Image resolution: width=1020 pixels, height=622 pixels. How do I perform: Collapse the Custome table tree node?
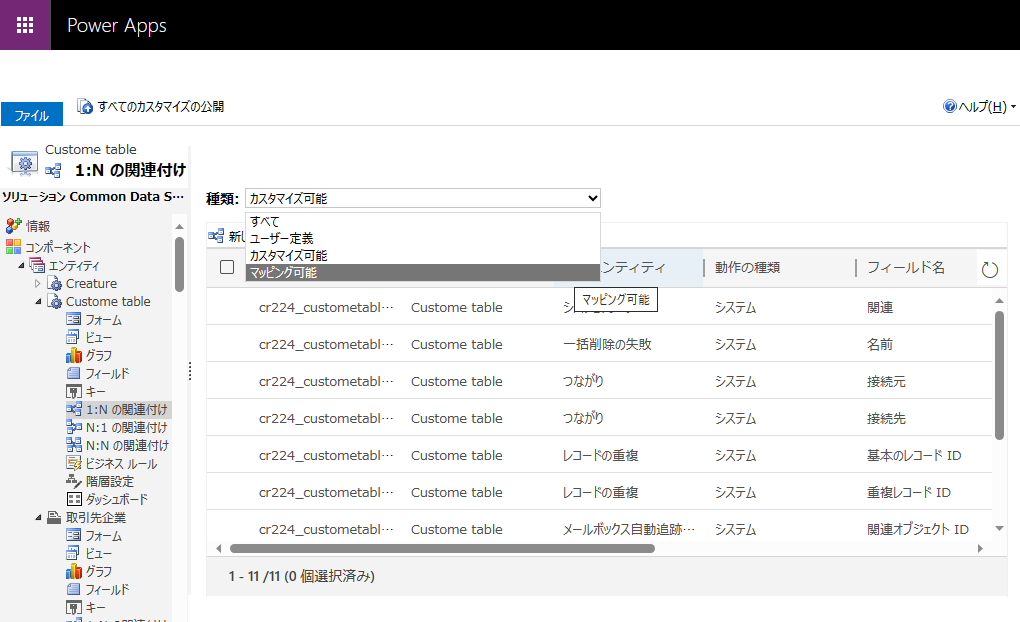(38, 302)
